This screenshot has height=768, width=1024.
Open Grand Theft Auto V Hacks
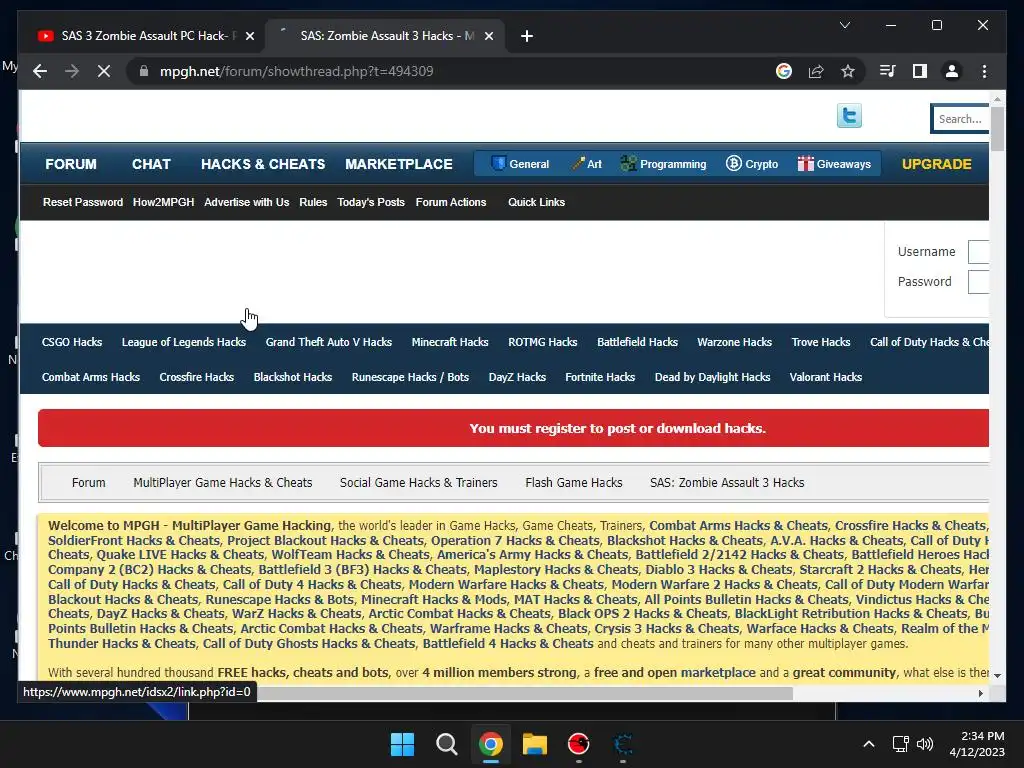(x=328, y=342)
